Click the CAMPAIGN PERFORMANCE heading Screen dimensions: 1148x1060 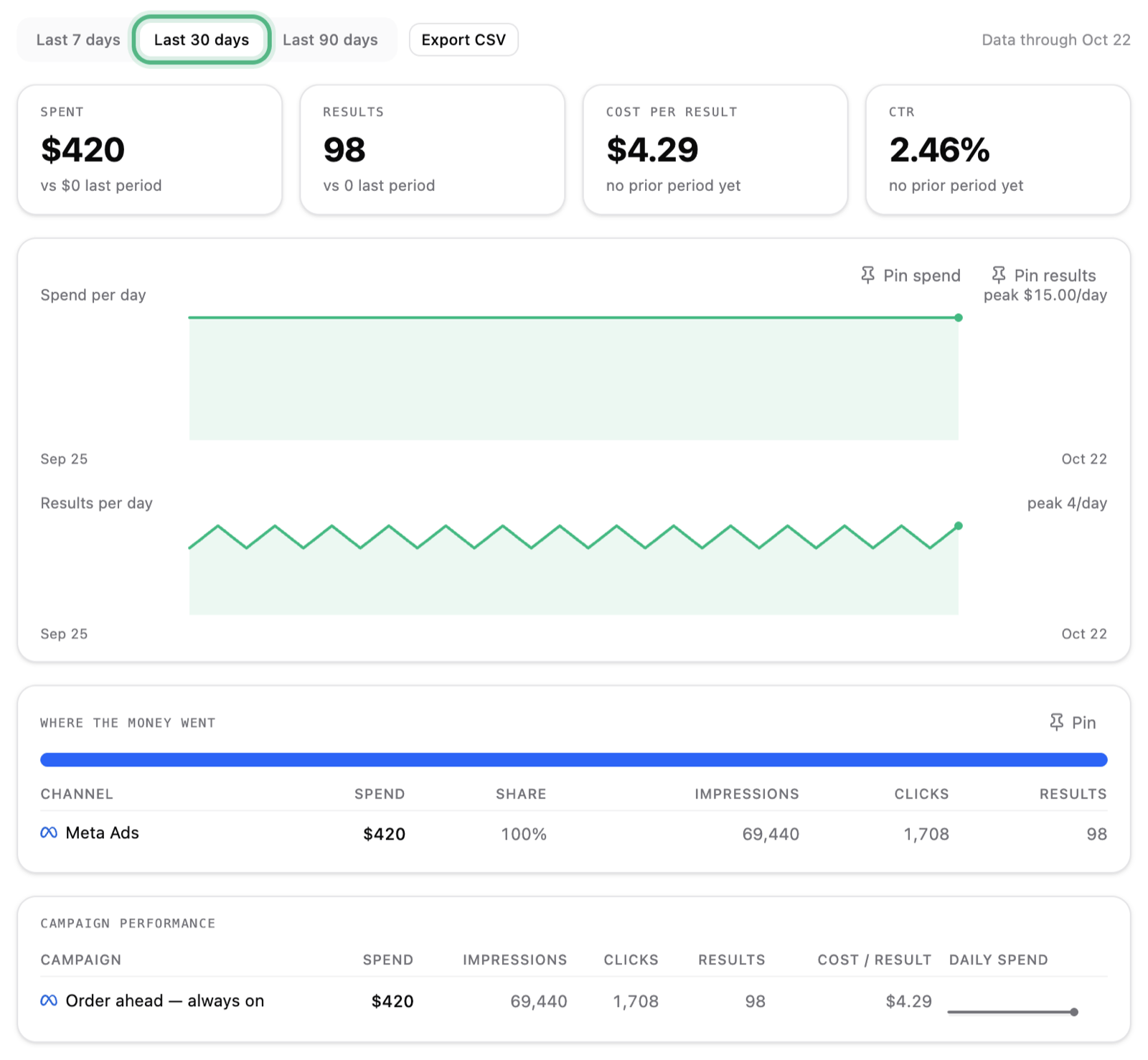pos(128,923)
